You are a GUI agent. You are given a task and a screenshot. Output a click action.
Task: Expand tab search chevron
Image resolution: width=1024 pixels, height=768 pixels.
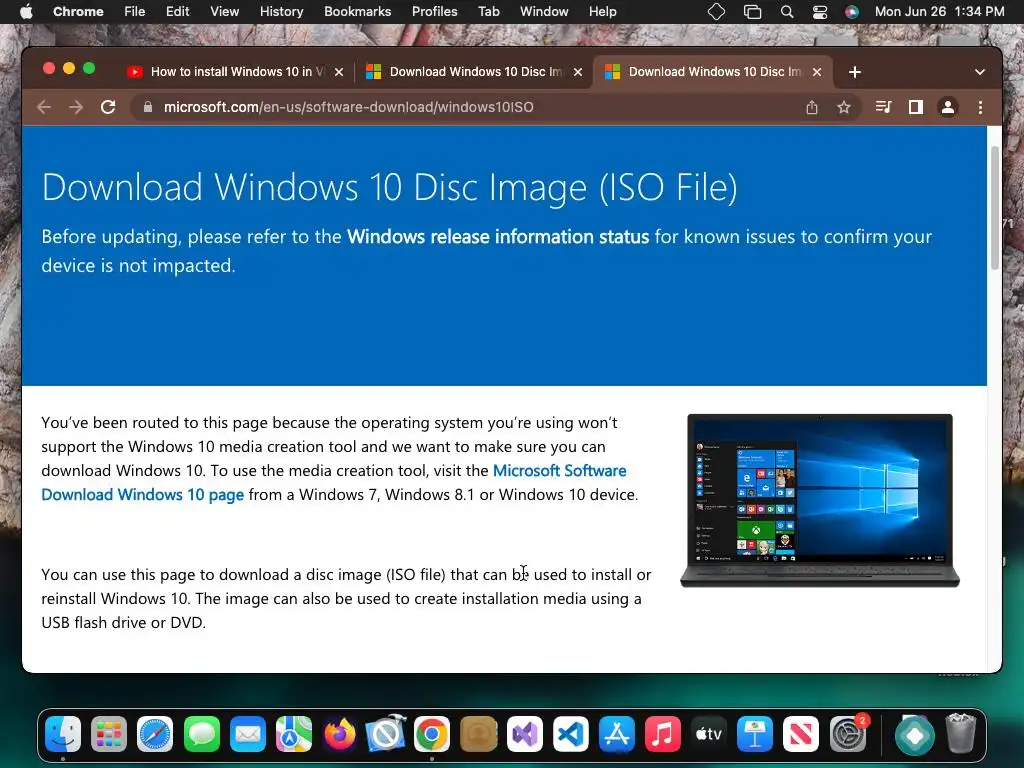pos(980,72)
